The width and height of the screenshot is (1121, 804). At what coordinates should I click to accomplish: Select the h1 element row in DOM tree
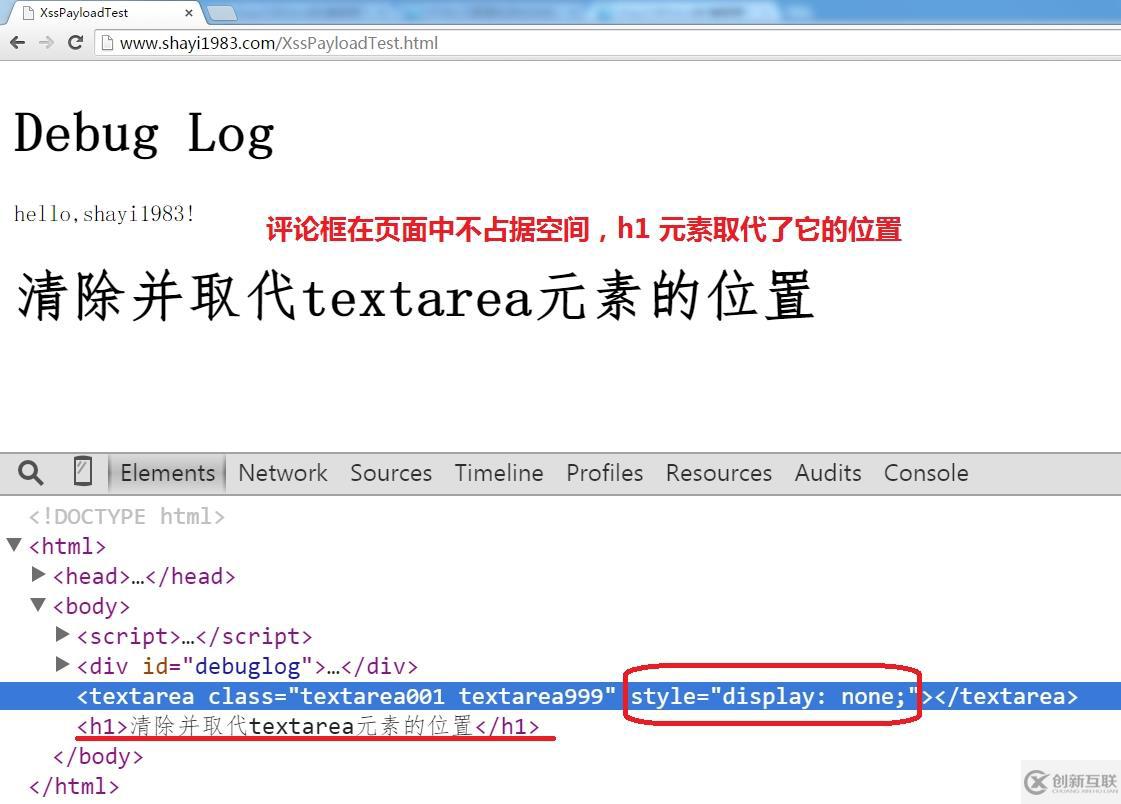308,726
